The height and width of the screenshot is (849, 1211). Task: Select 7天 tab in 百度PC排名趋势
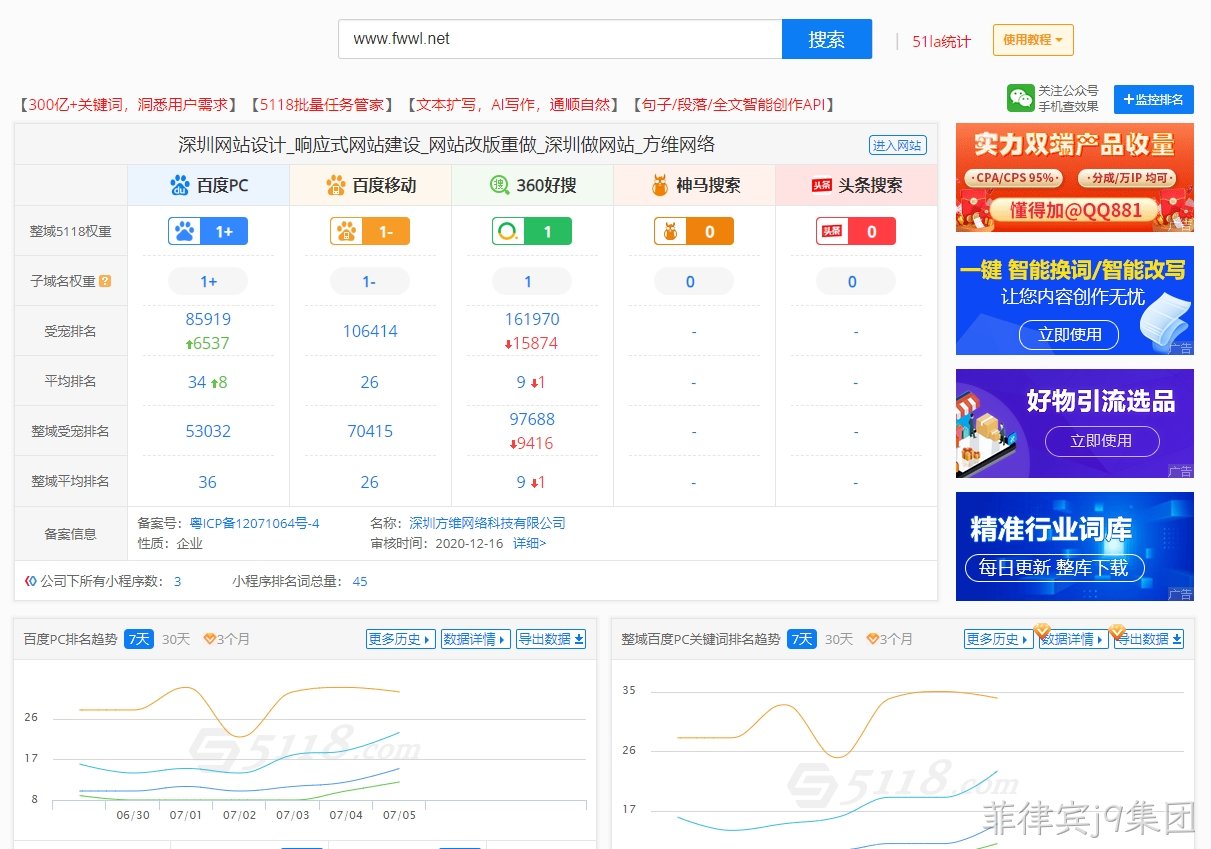[139, 639]
